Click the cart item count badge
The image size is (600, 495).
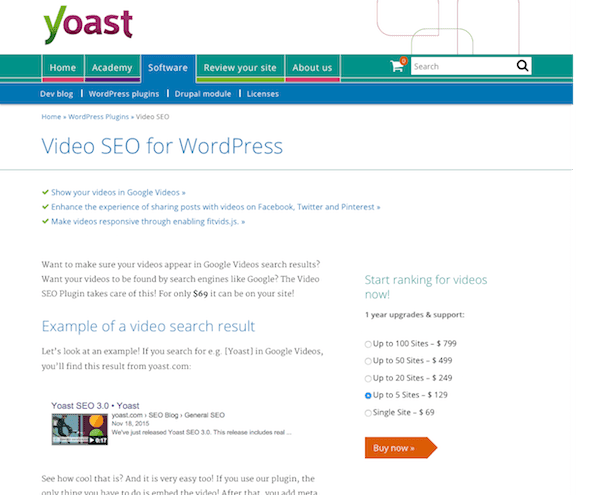(403, 60)
